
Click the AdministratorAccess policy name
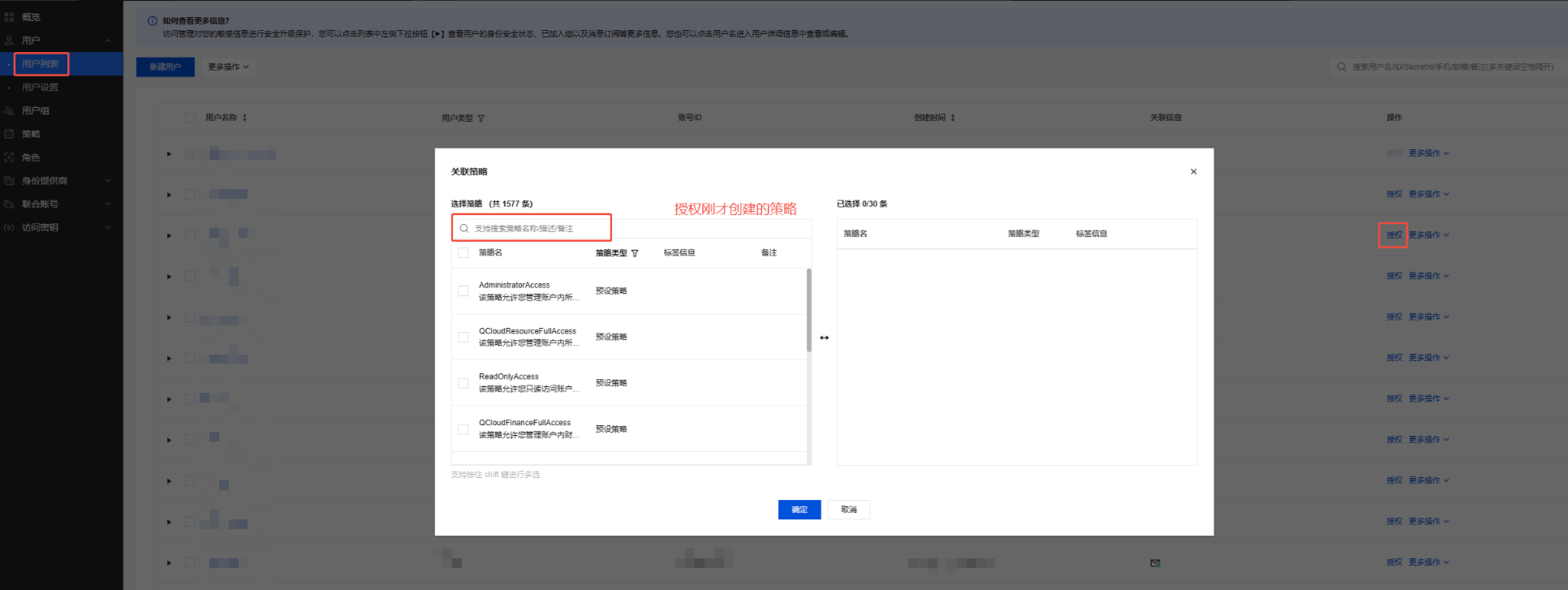click(x=515, y=286)
